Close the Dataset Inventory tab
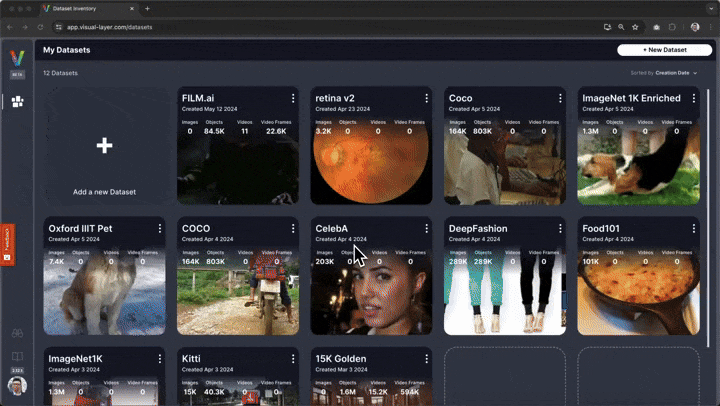This screenshot has width=720, height=406. (x=132, y=9)
